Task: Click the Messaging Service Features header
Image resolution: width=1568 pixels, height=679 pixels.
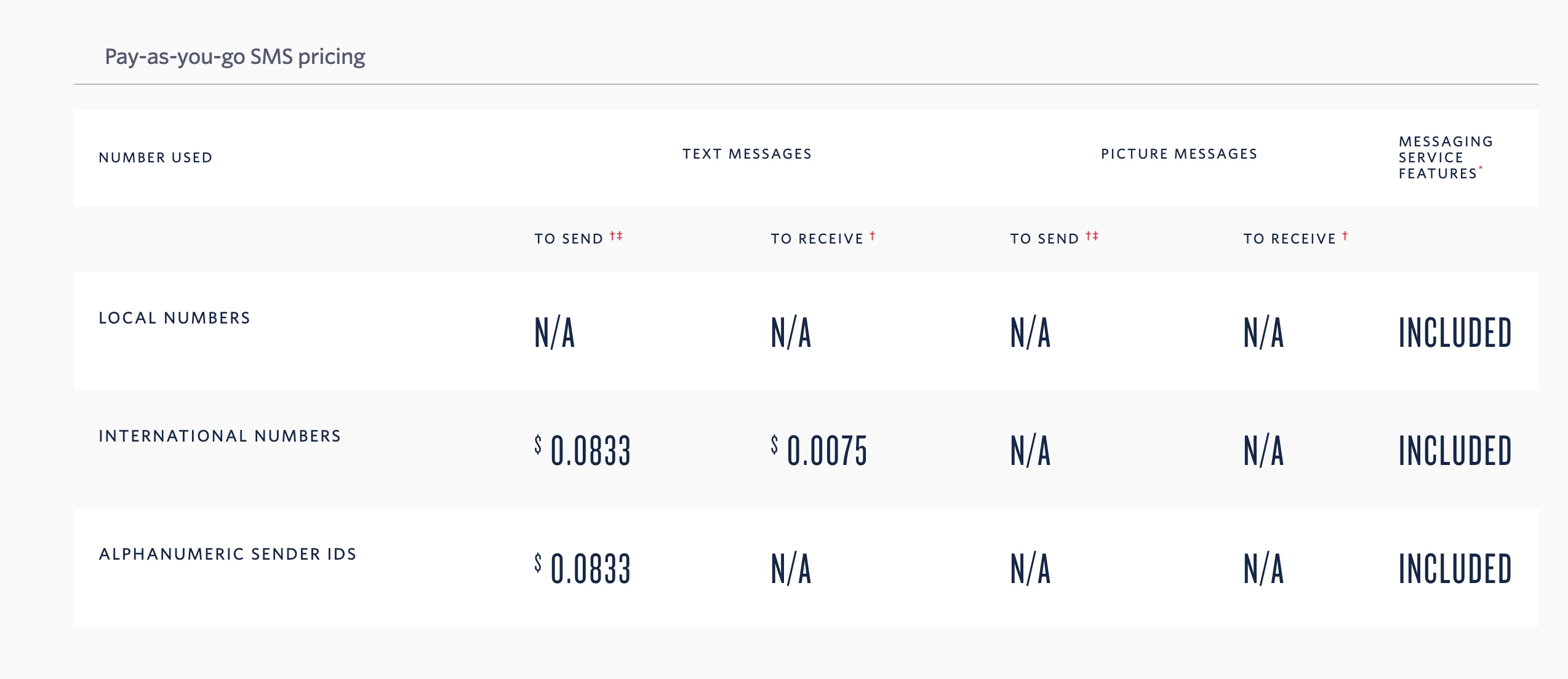Action: pyautogui.click(x=1445, y=157)
